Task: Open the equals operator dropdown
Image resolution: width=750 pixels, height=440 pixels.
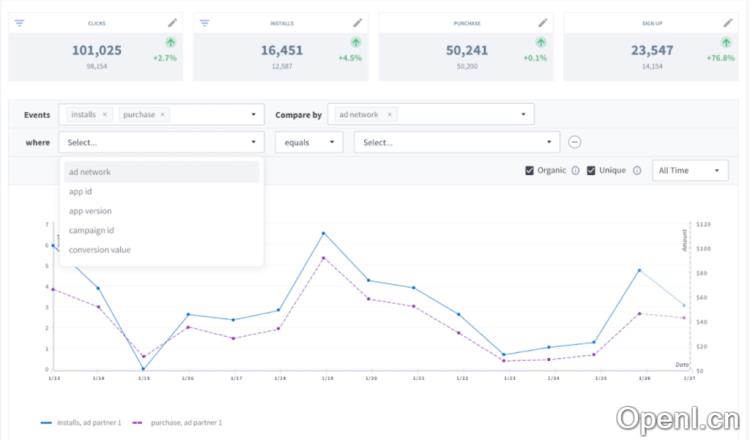Action: click(x=308, y=142)
